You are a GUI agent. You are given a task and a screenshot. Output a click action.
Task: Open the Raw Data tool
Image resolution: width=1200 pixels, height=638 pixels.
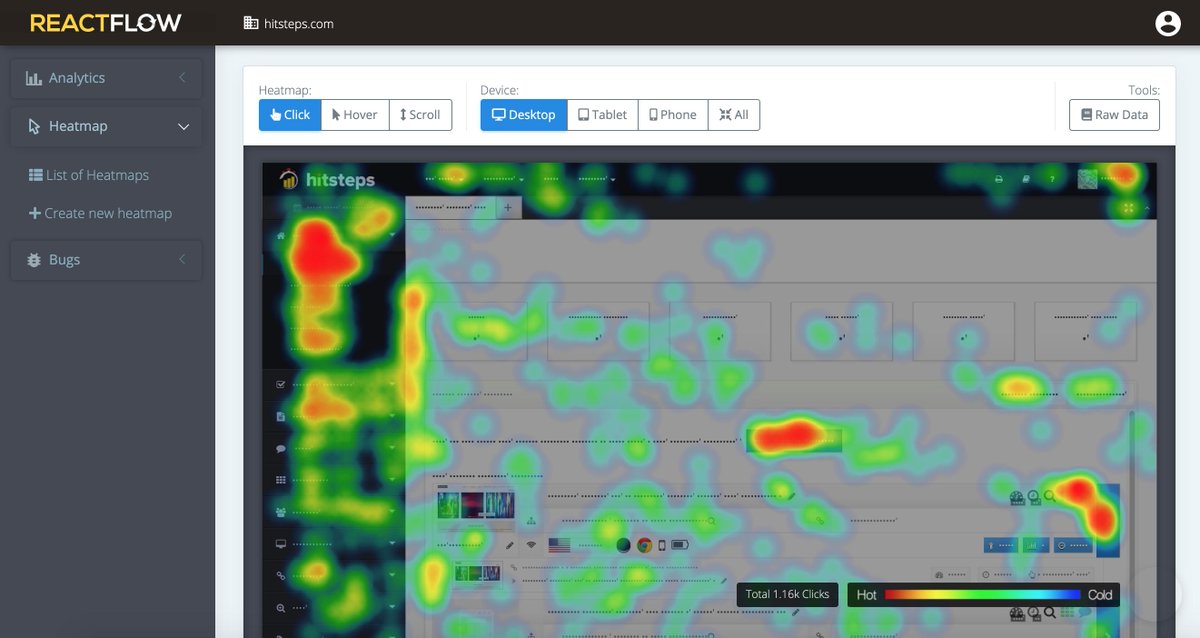(1114, 115)
